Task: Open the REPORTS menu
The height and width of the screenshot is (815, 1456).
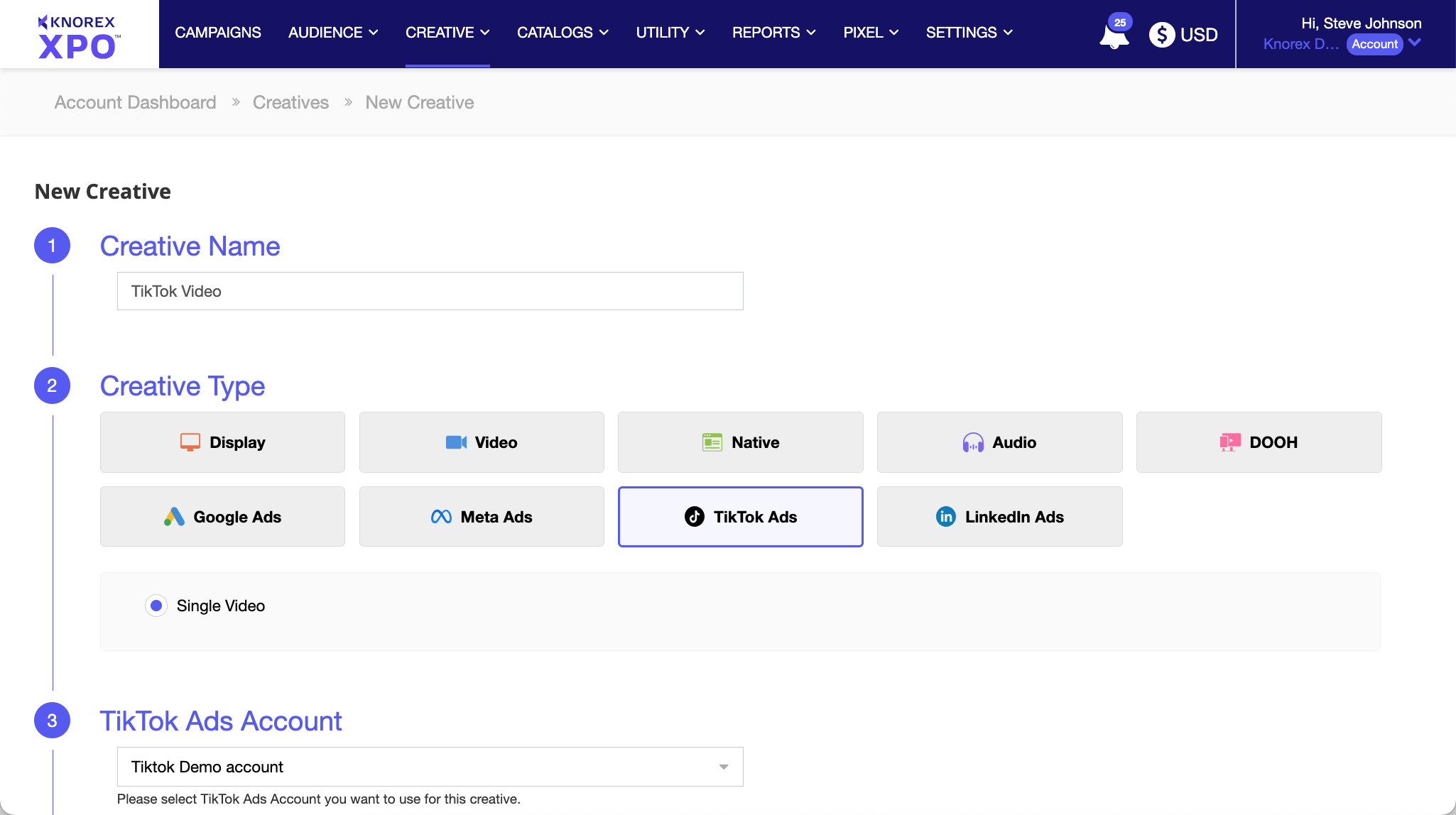Action: pos(773,33)
